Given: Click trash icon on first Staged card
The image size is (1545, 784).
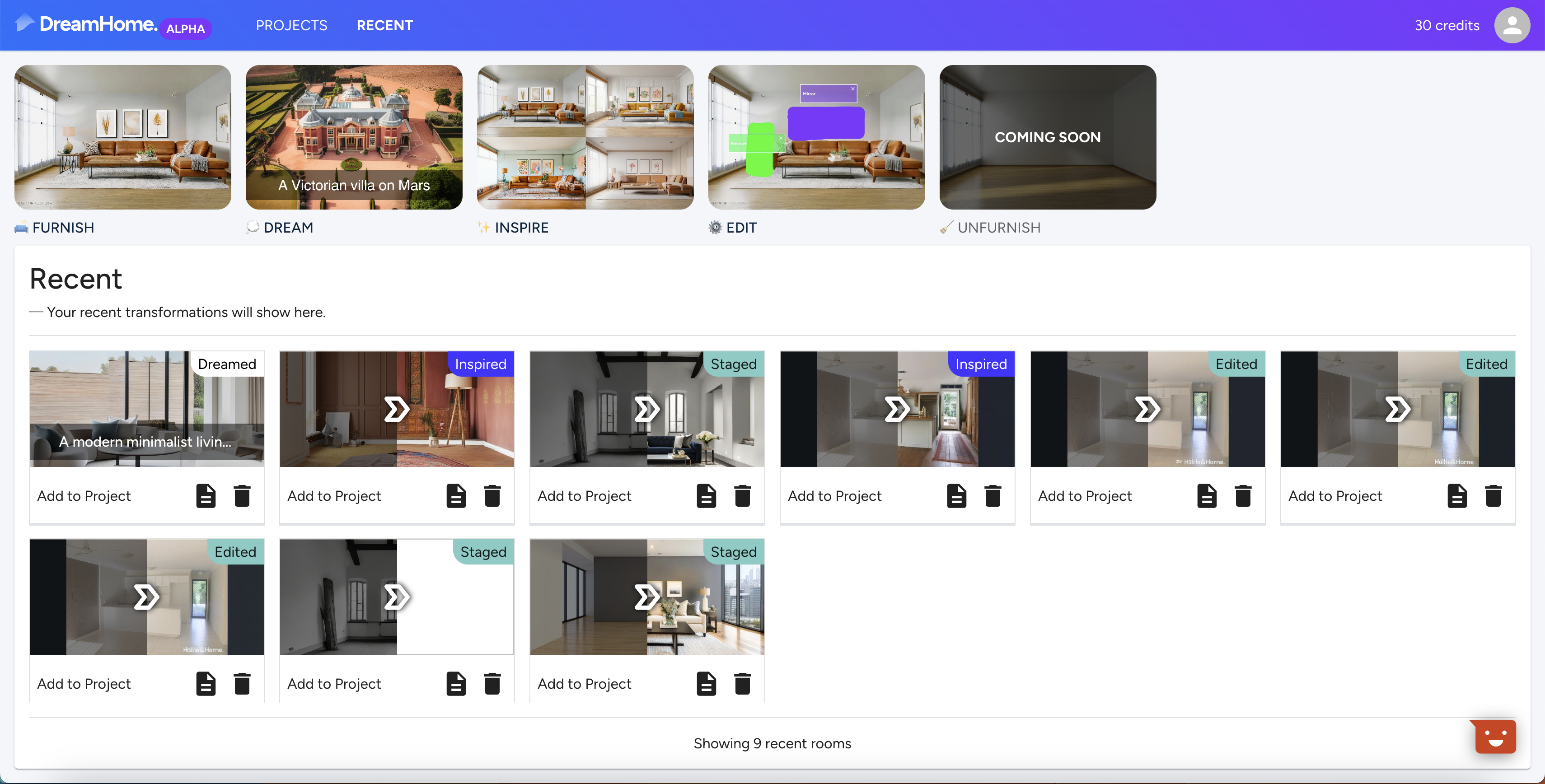Looking at the screenshot, I should (743, 496).
